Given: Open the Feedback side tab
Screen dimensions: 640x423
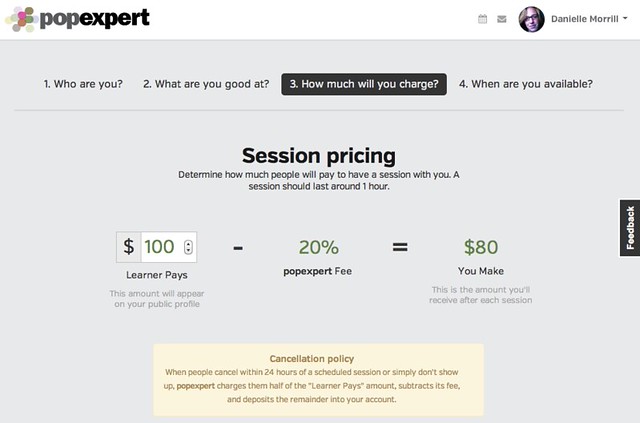Looking at the screenshot, I should [630, 228].
